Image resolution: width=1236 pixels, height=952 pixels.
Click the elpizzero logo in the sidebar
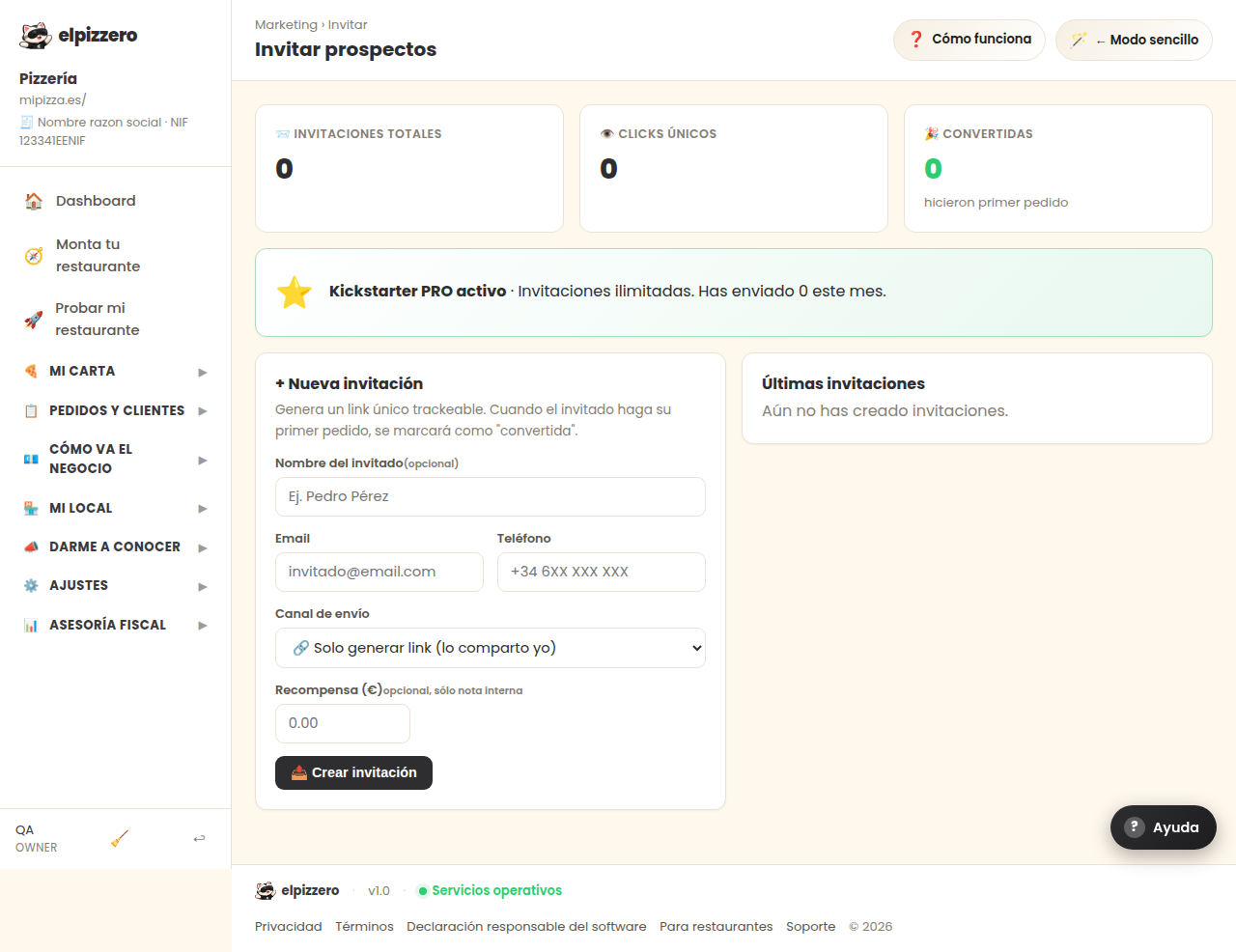[x=78, y=36]
